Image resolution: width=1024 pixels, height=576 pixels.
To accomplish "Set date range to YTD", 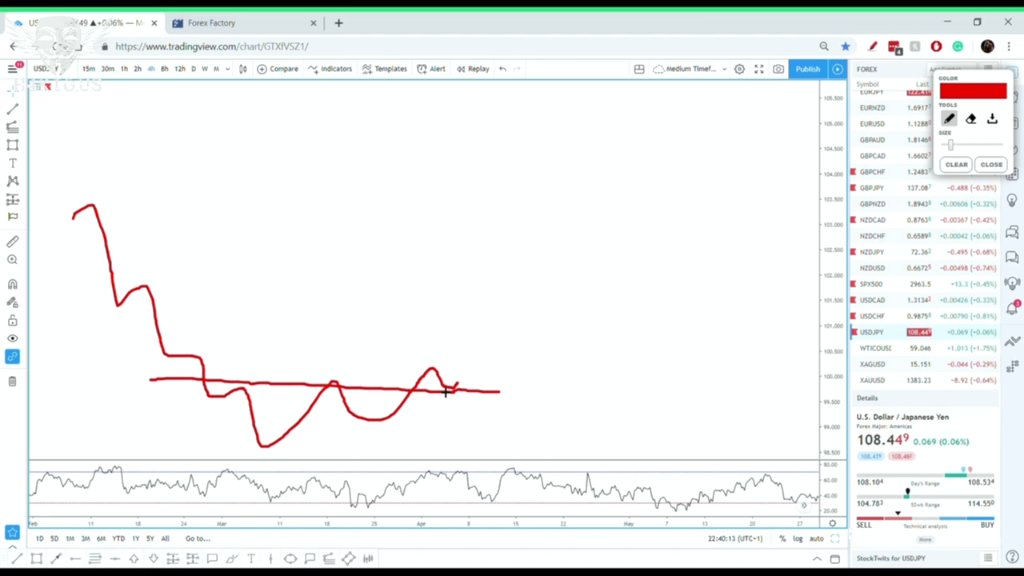I will (x=118, y=539).
